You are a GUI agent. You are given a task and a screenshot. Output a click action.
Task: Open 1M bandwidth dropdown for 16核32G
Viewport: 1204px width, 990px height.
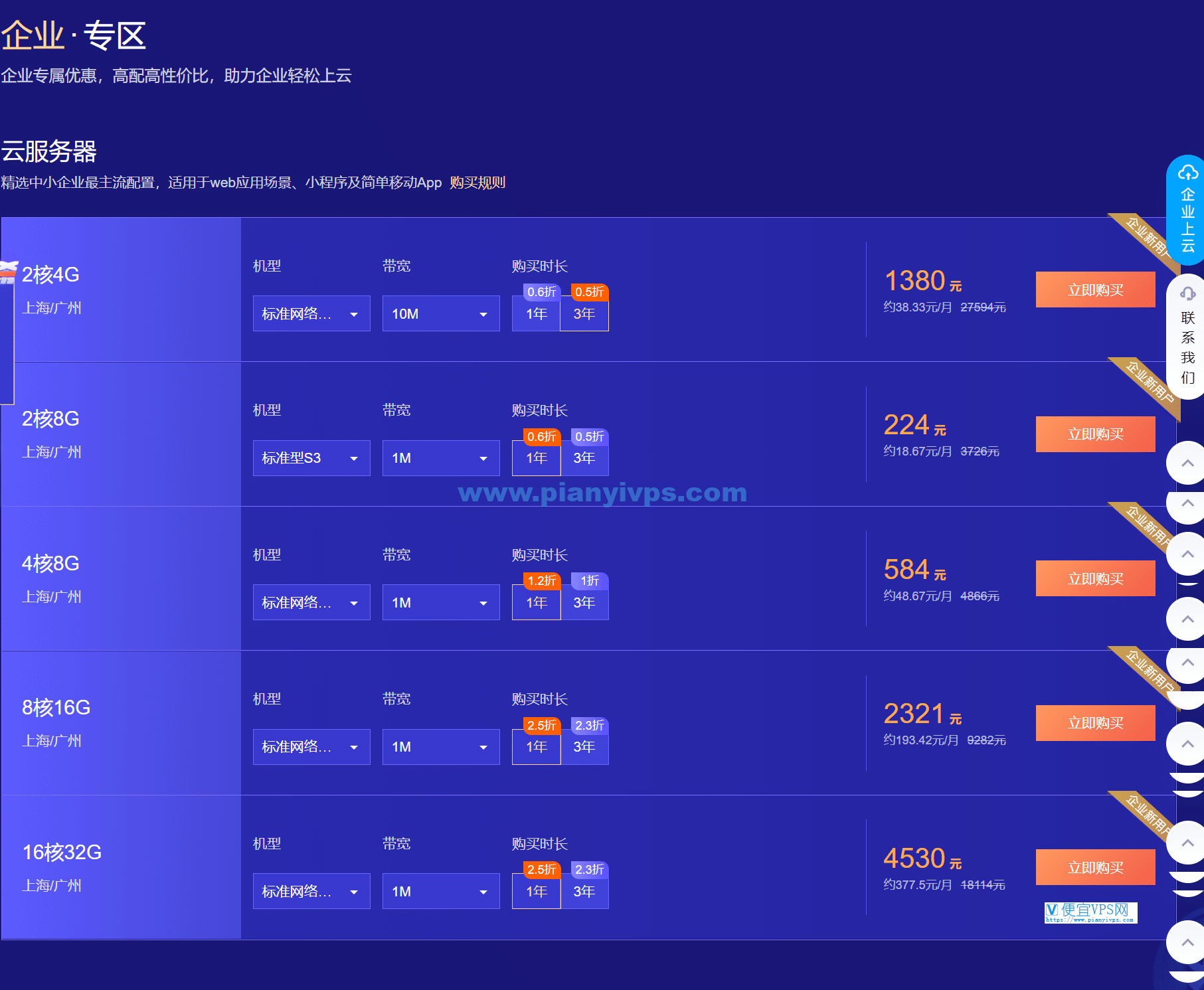(441, 891)
